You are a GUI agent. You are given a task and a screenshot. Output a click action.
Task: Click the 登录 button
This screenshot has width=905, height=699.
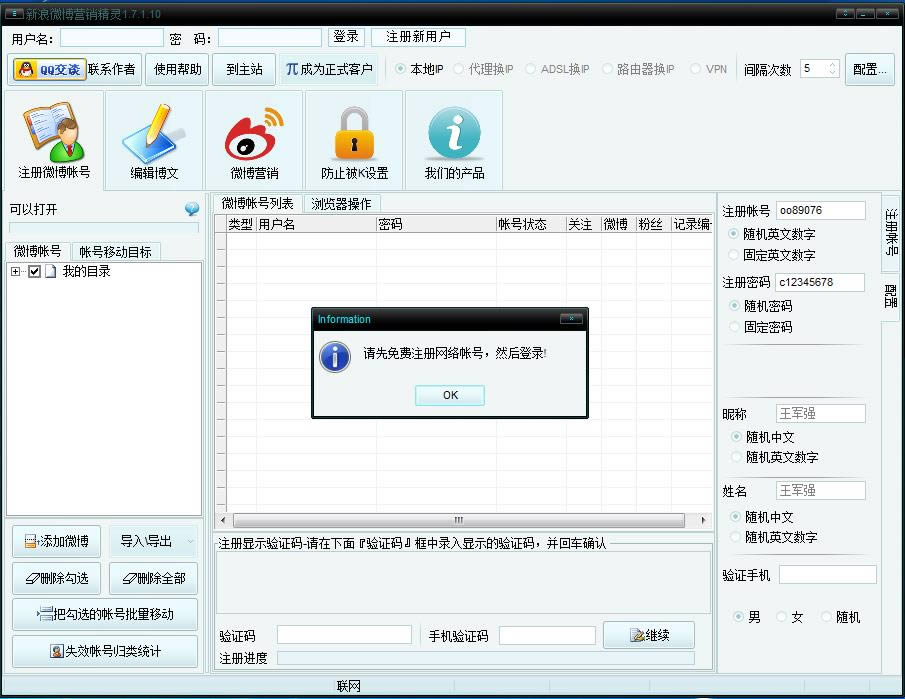[346, 37]
